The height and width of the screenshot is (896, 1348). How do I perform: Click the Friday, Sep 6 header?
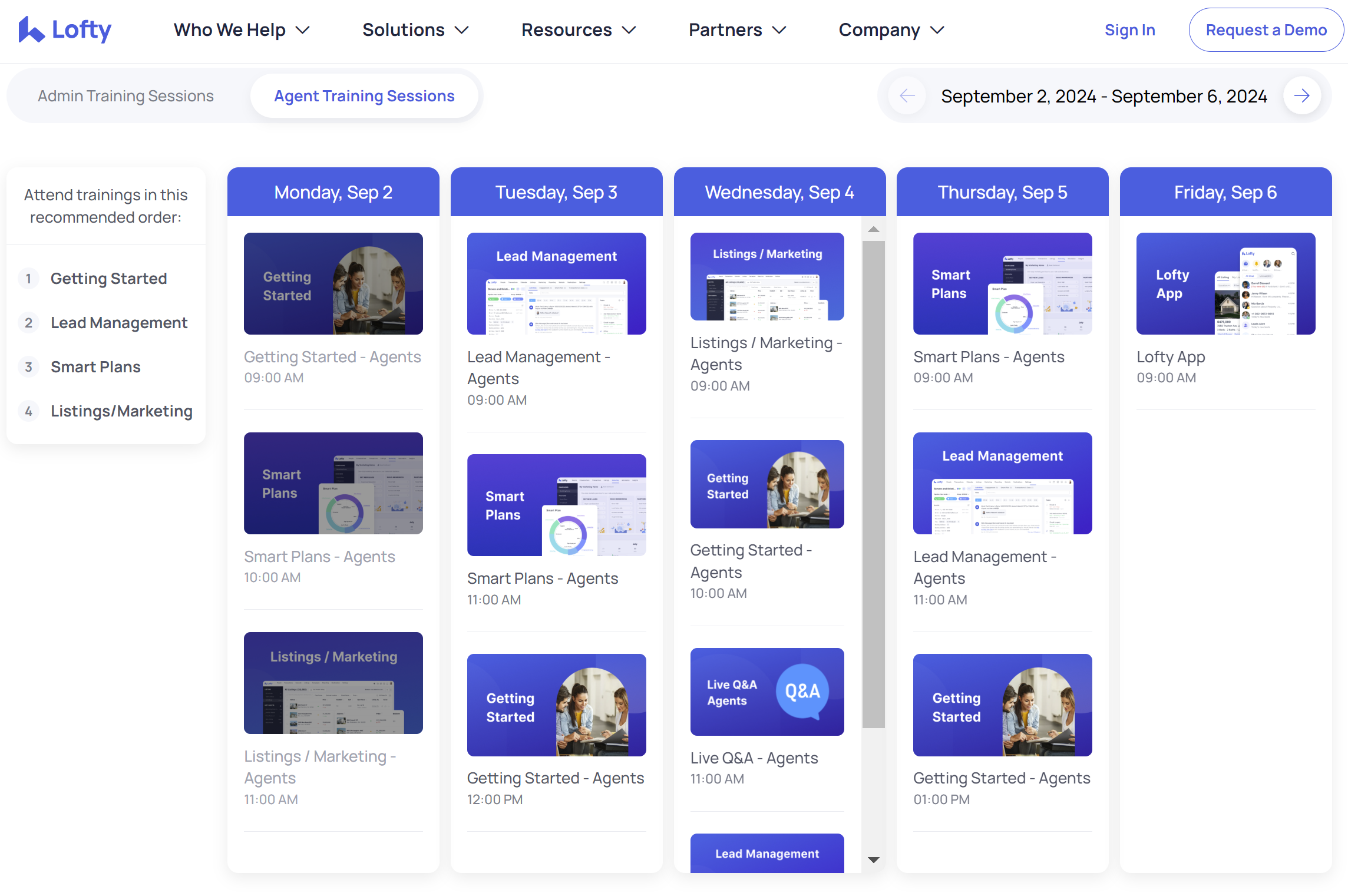pyautogui.click(x=1226, y=192)
